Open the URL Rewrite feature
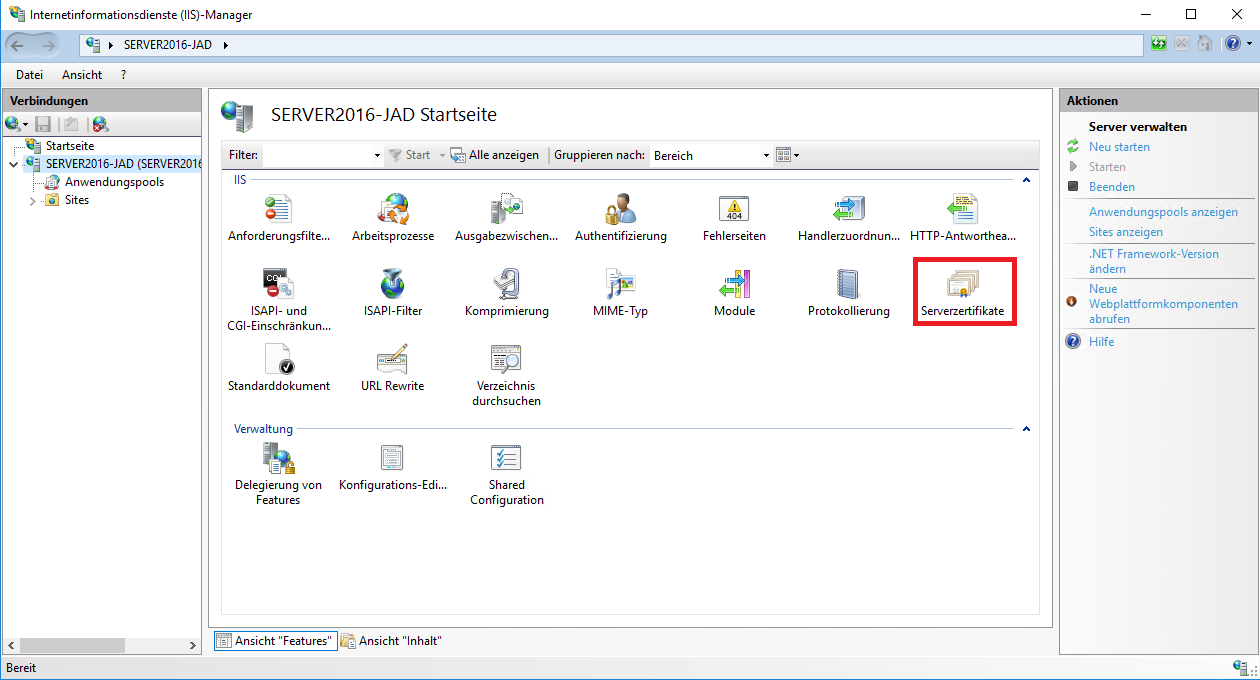 pyautogui.click(x=392, y=360)
